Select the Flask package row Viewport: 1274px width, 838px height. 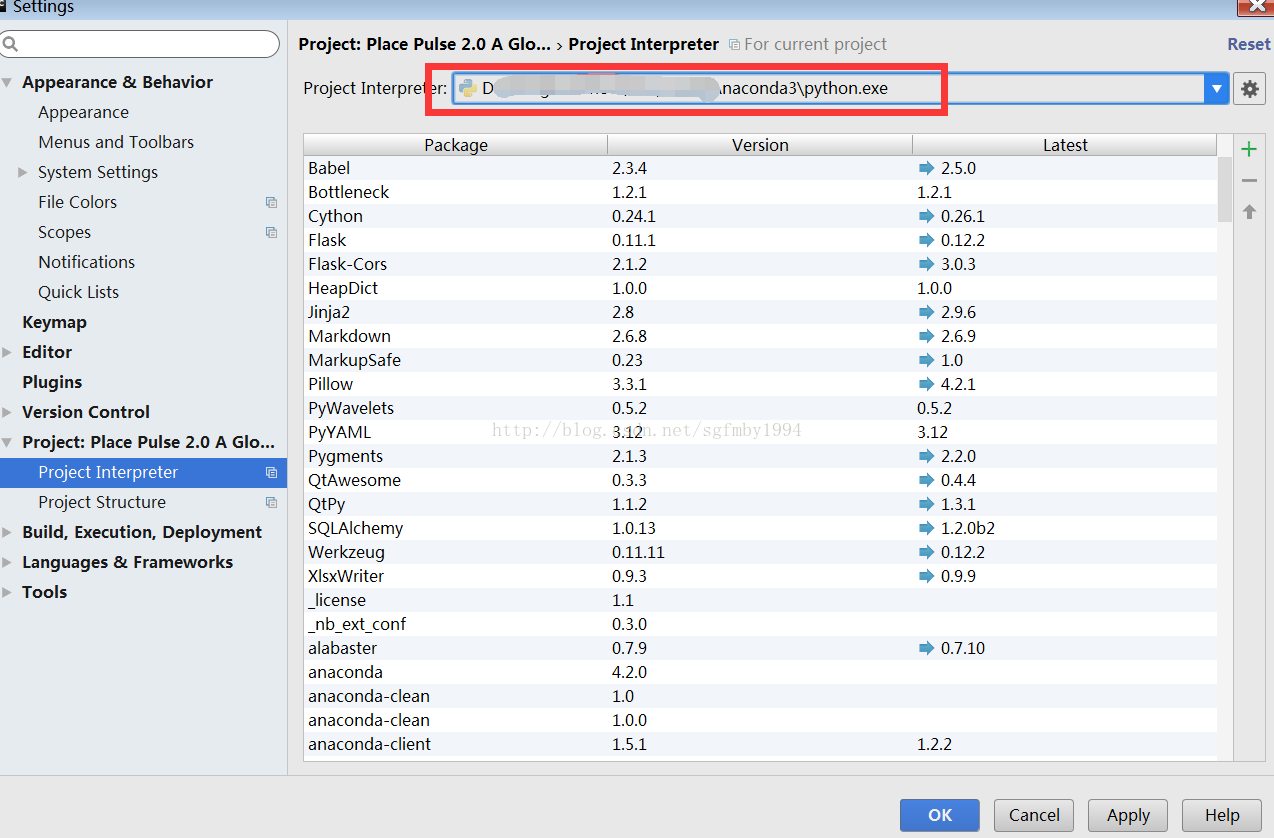[760, 240]
